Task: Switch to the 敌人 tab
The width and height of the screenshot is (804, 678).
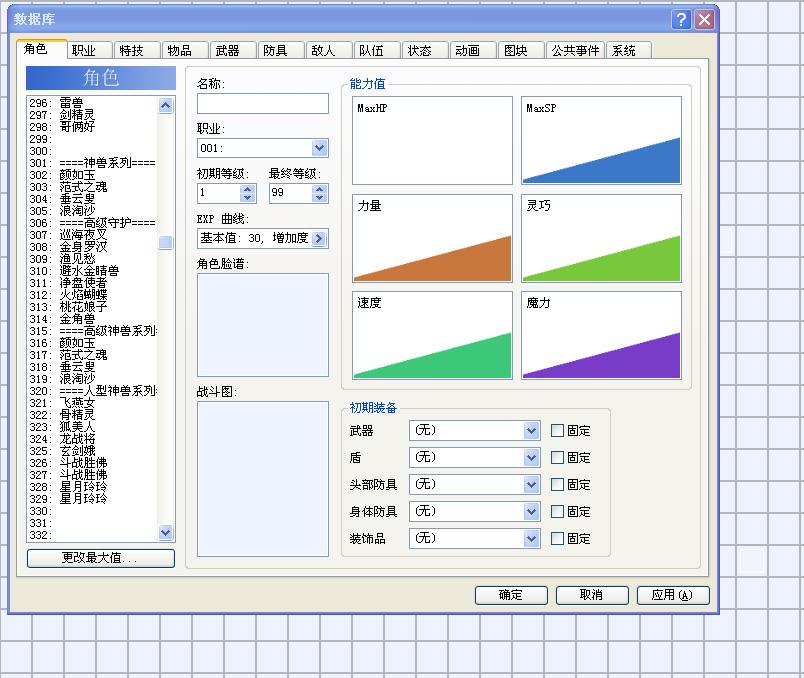Action: click(x=329, y=50)
